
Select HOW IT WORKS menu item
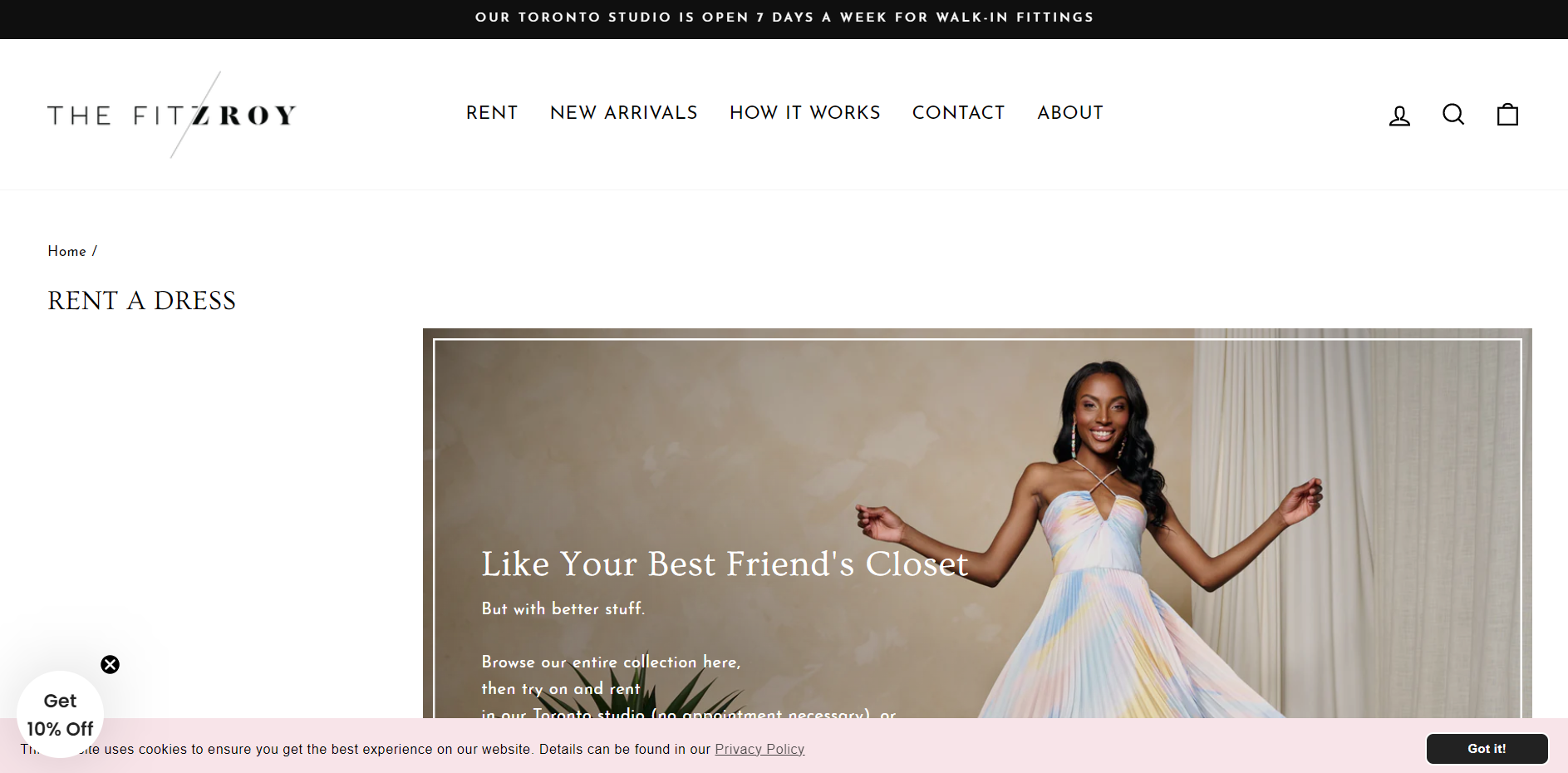(805, 113)
